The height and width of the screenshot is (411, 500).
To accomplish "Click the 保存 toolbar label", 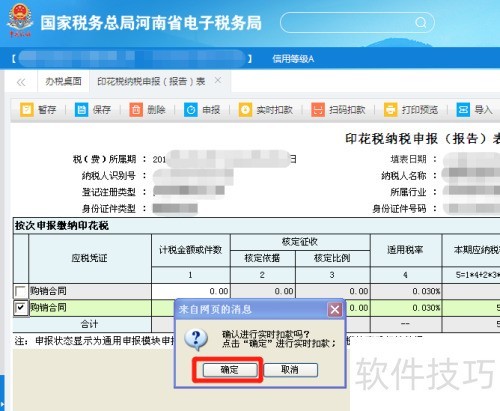I will [x=102, y=110].
